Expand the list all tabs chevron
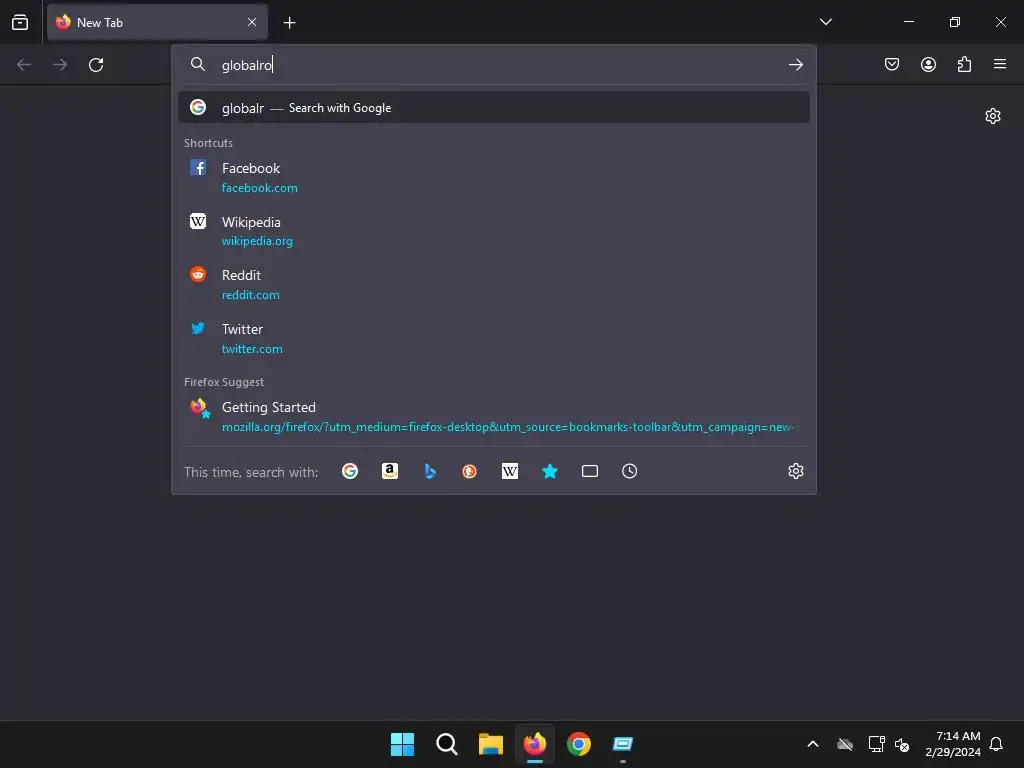 825,22
